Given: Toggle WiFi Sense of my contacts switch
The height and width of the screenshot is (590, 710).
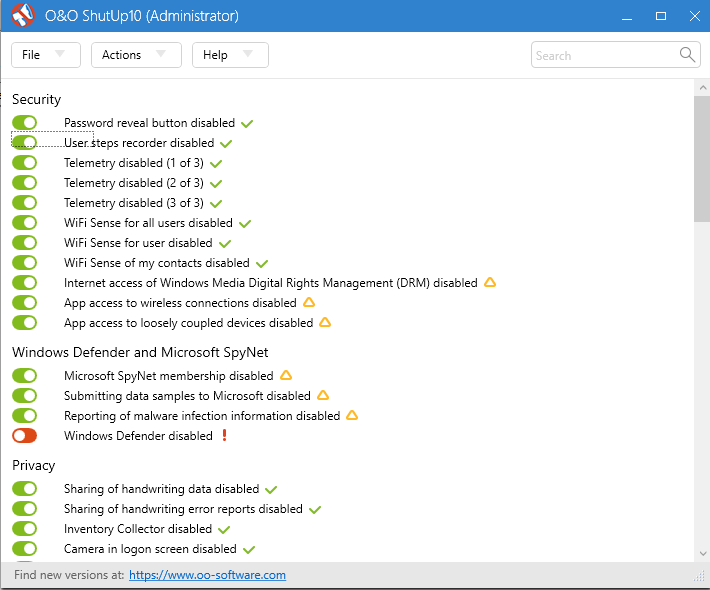Looking at the screenshot, I should pyautogui.click(x=24, y=263).
